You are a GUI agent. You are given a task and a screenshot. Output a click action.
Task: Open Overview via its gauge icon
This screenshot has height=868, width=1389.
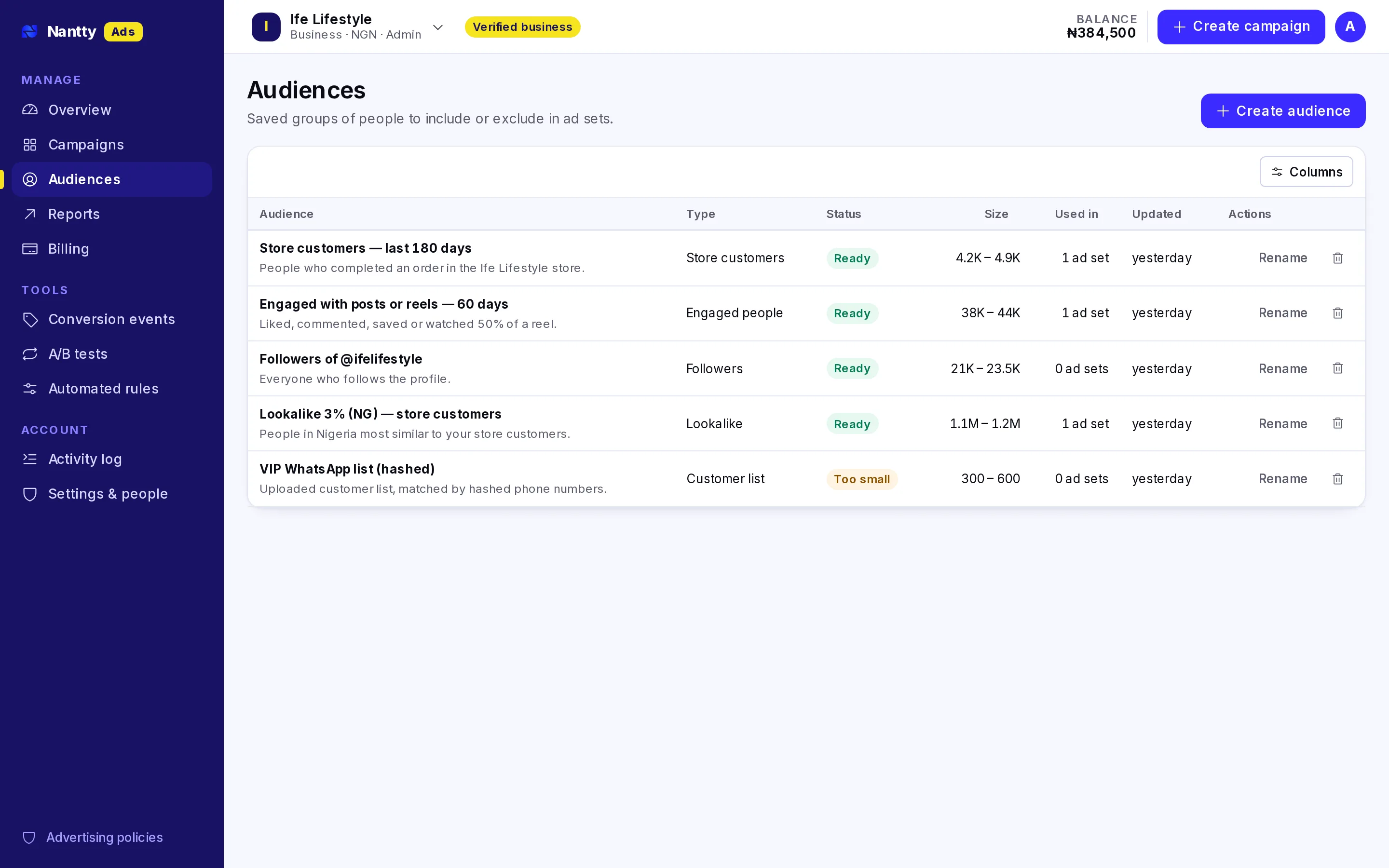[30, 109]
